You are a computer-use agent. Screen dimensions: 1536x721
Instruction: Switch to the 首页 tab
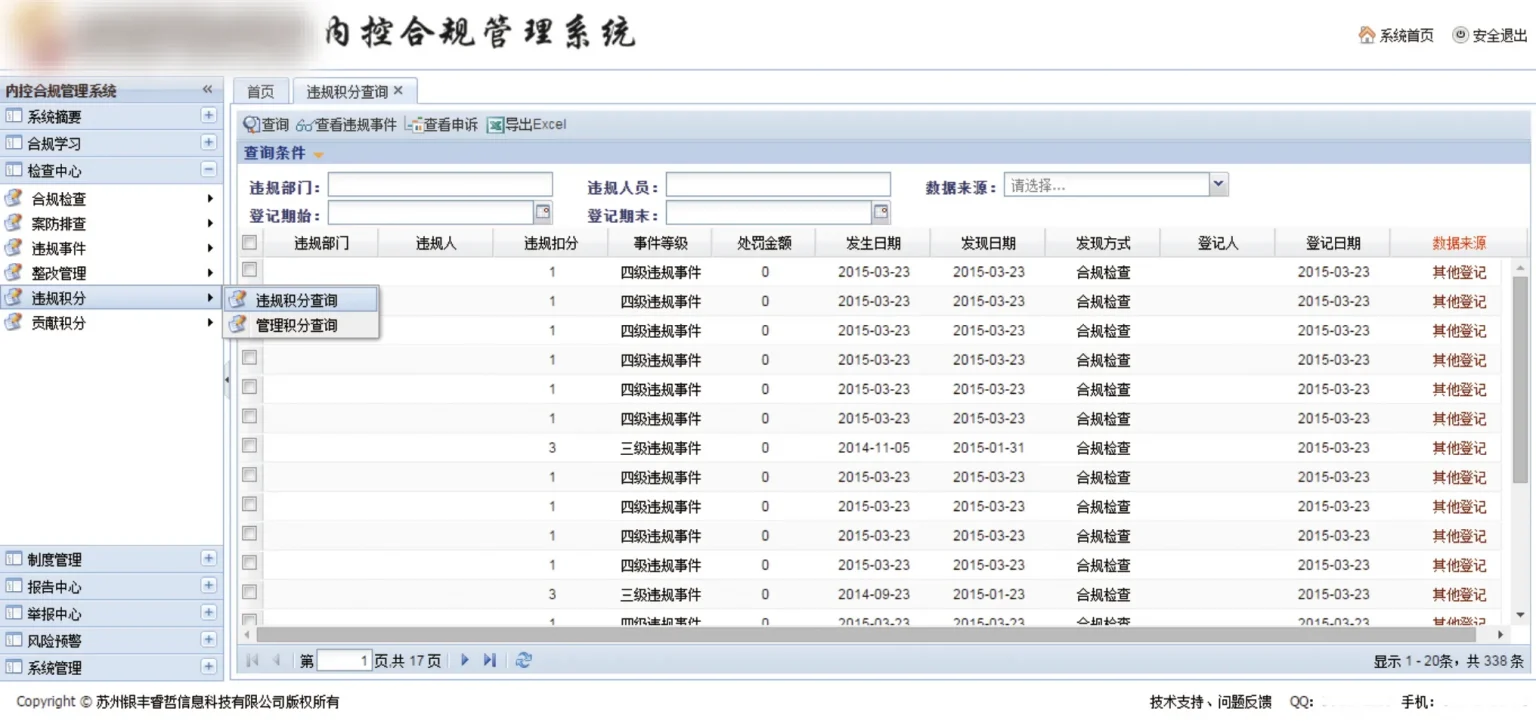[260, 91]
